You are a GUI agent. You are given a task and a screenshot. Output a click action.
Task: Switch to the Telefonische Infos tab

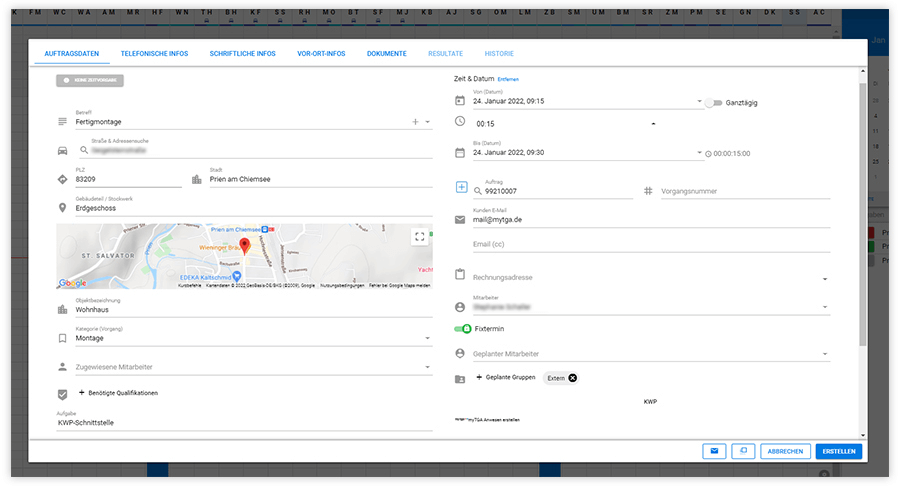pyautogui.click(x=156, y=53)
